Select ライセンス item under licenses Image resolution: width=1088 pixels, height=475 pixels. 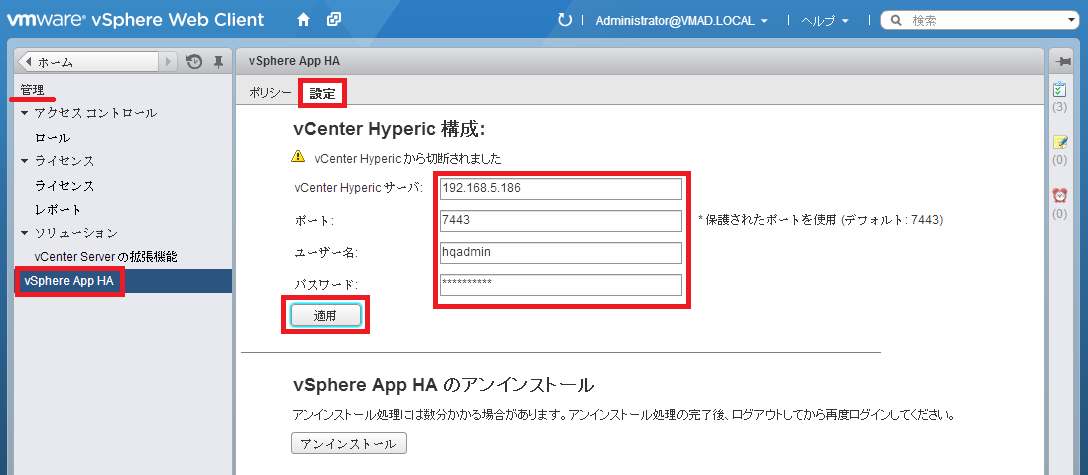point(65,186)
